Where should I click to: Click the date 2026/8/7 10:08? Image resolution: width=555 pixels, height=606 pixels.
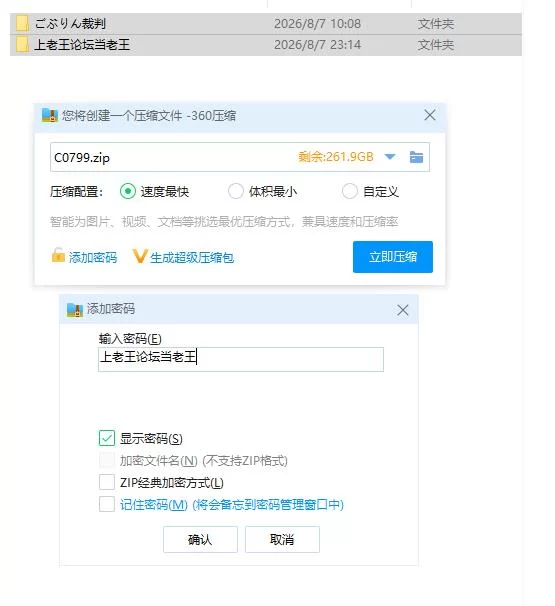pyautogui.click(x=317, y=24)
